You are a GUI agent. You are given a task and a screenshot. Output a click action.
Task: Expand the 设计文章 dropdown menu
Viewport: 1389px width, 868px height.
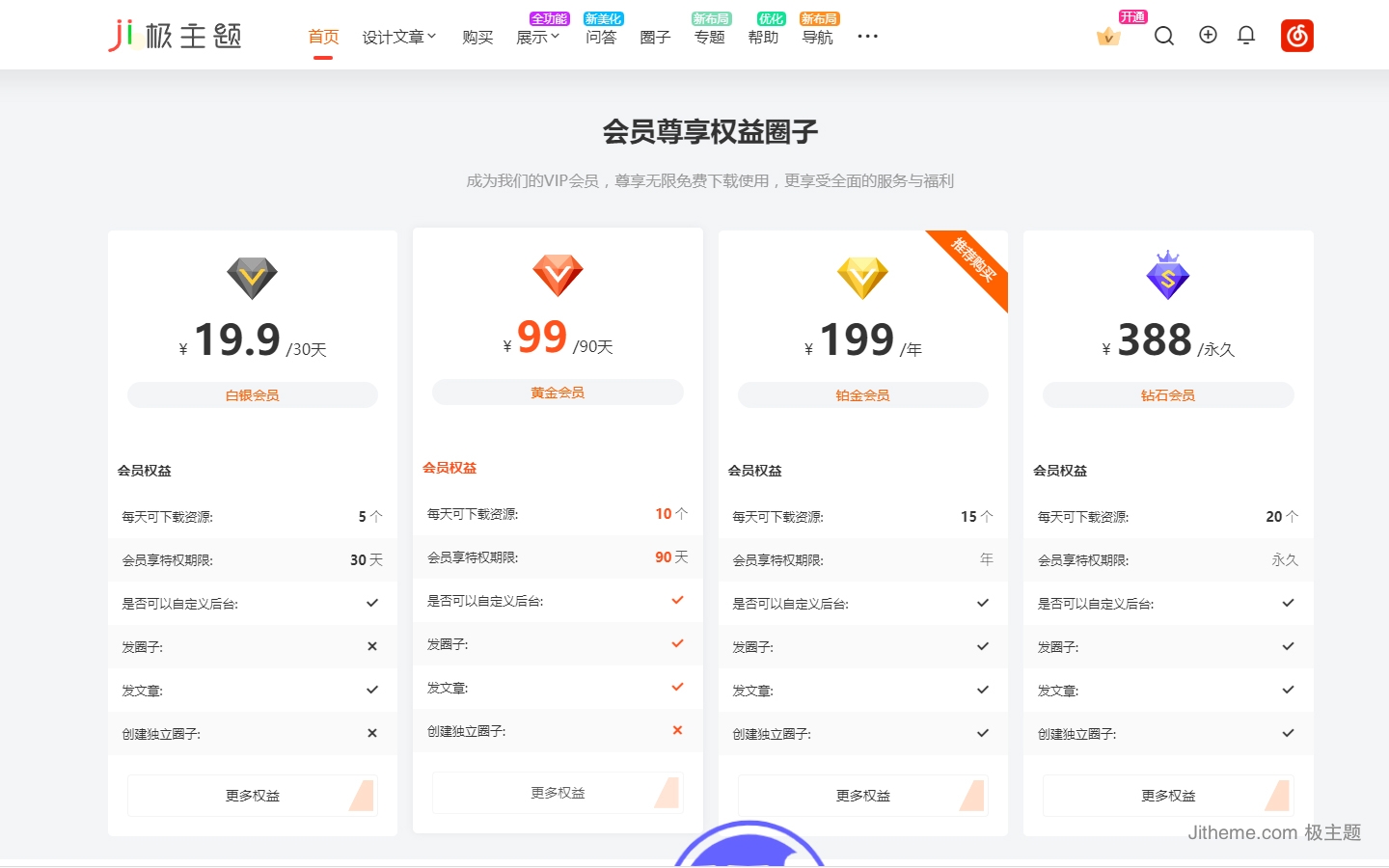tap(399, 37)
